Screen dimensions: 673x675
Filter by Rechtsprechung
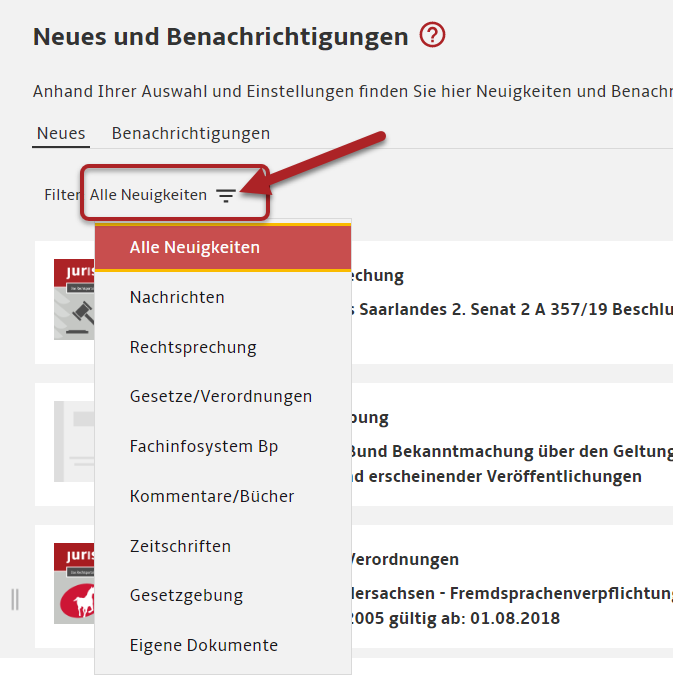click(193, 347)
